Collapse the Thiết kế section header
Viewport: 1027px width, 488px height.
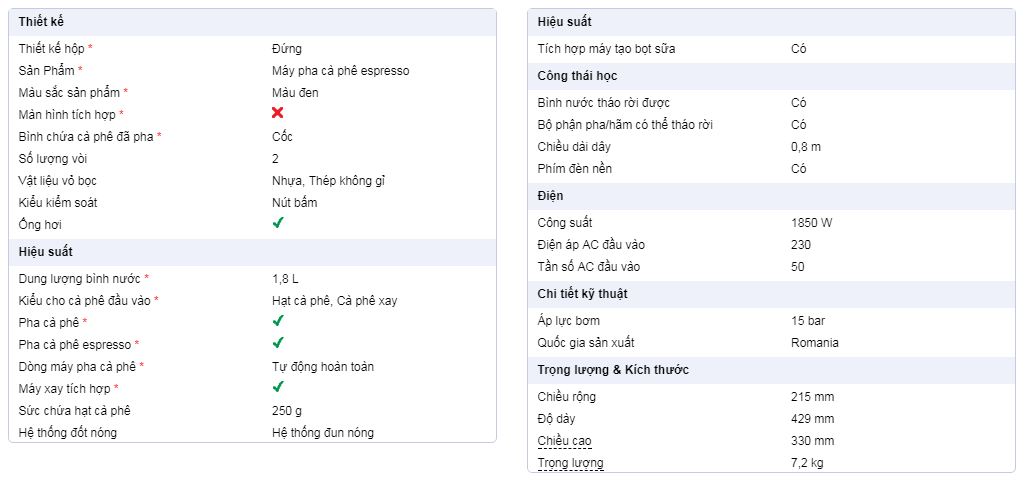pyautogui.click(x=252, y=22)
